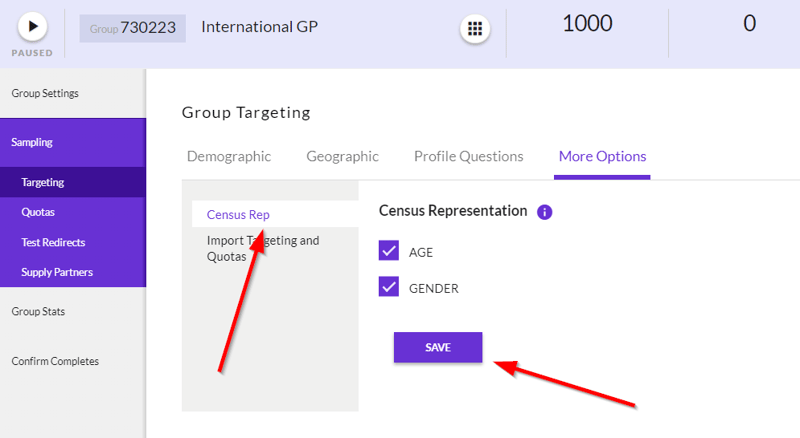
Task: Open the grid apps menu icon
Action: point(475,29)
